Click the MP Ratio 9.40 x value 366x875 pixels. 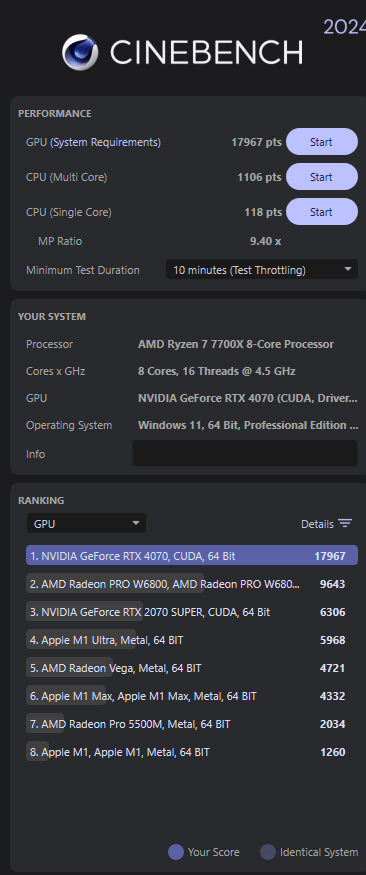coord(266,242)
